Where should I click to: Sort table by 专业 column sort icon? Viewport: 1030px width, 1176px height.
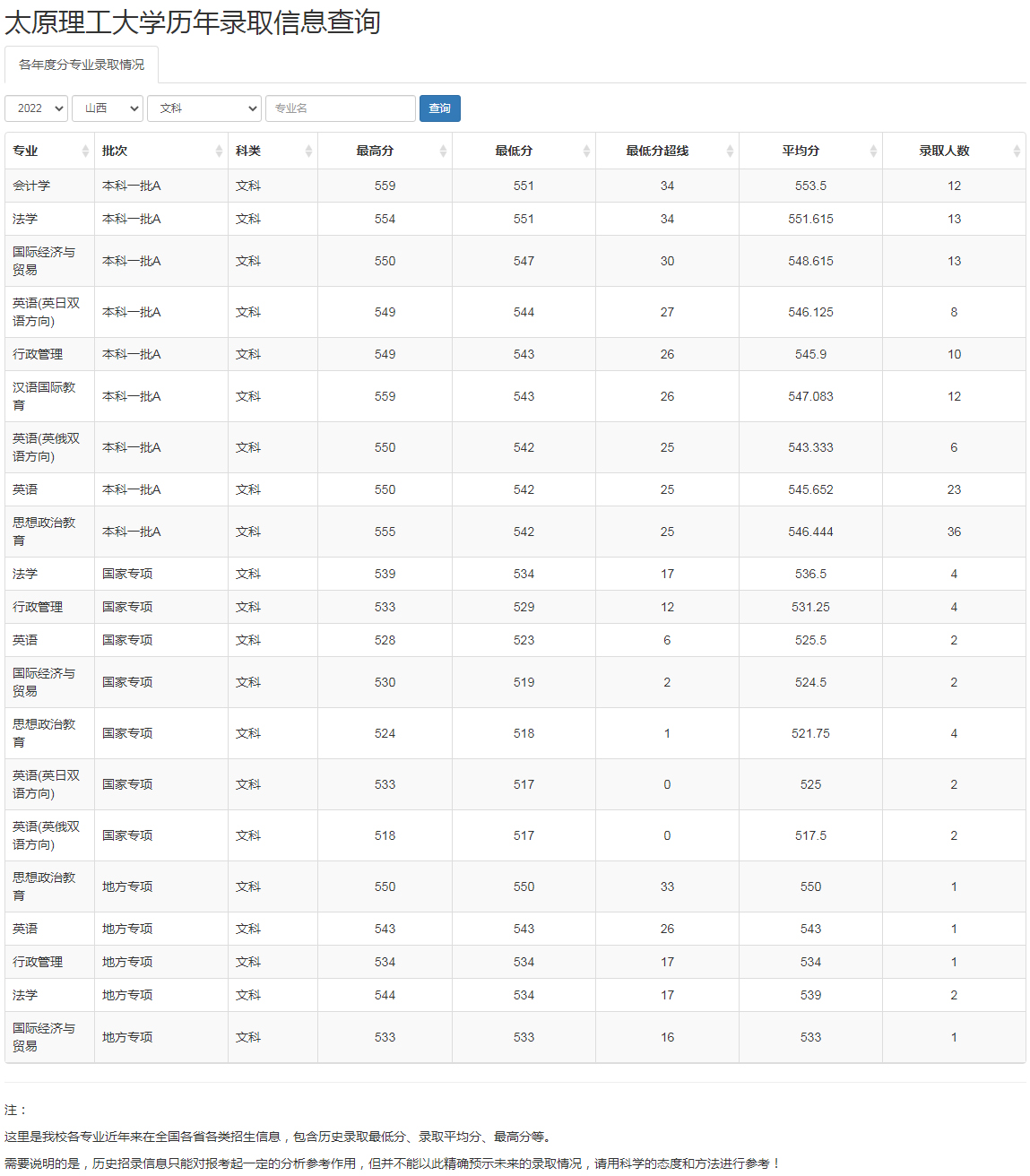(x=85, y=151)
